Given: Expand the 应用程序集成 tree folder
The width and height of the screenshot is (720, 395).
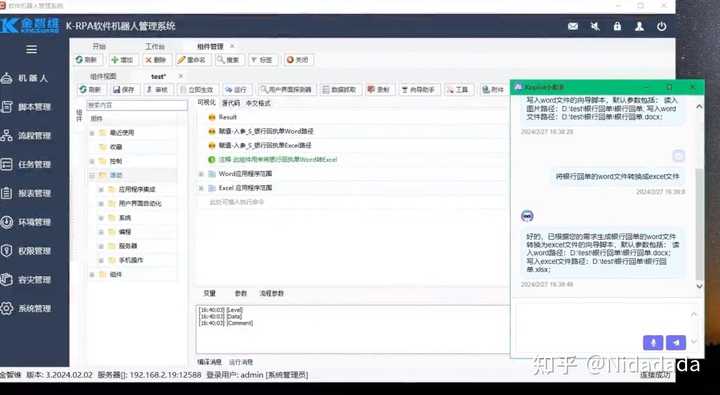Looking at the screenshot, I should [101, 189].
